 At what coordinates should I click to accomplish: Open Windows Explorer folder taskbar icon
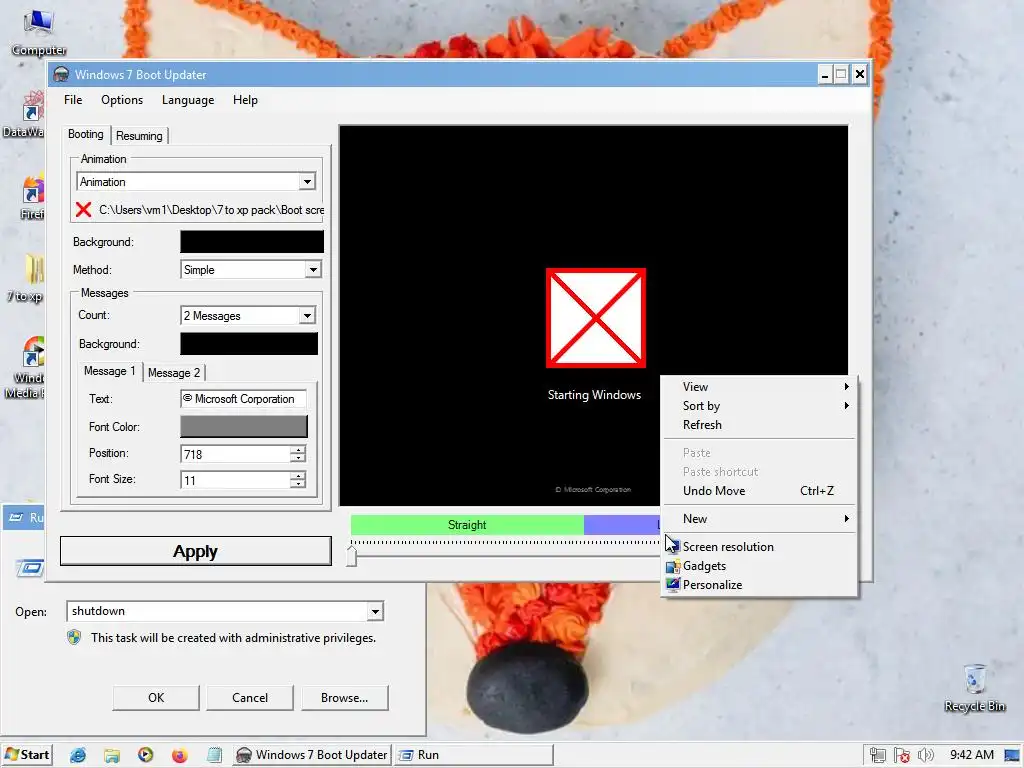[x=112, y=755]
